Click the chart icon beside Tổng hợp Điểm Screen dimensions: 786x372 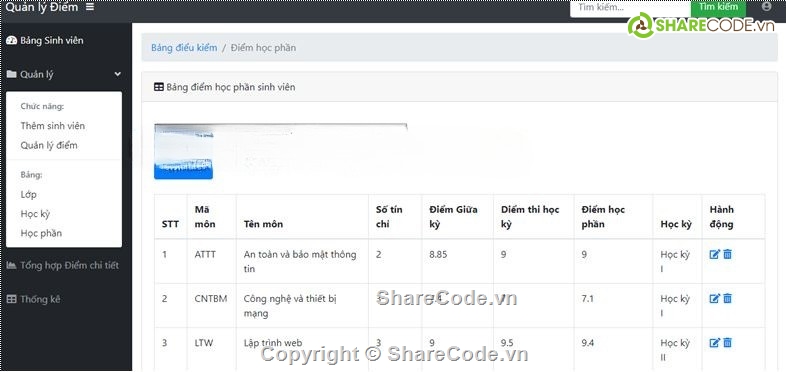pos(12,265)
